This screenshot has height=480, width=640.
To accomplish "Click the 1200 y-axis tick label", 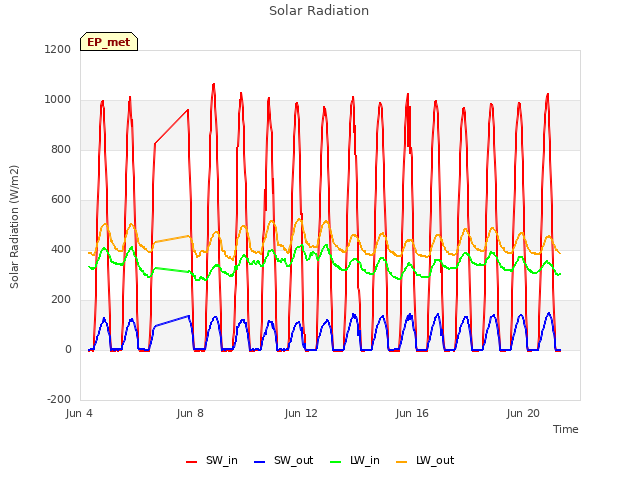I will [58, 49].
